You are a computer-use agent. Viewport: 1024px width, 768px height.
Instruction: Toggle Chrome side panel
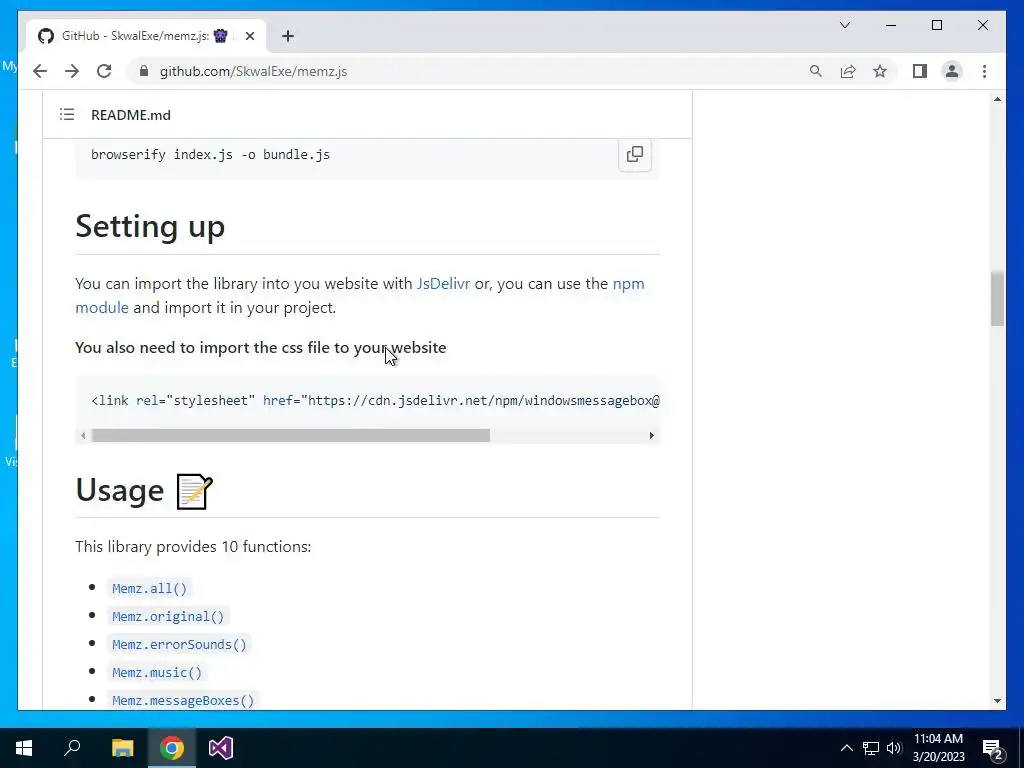click(x=920, y=71)
